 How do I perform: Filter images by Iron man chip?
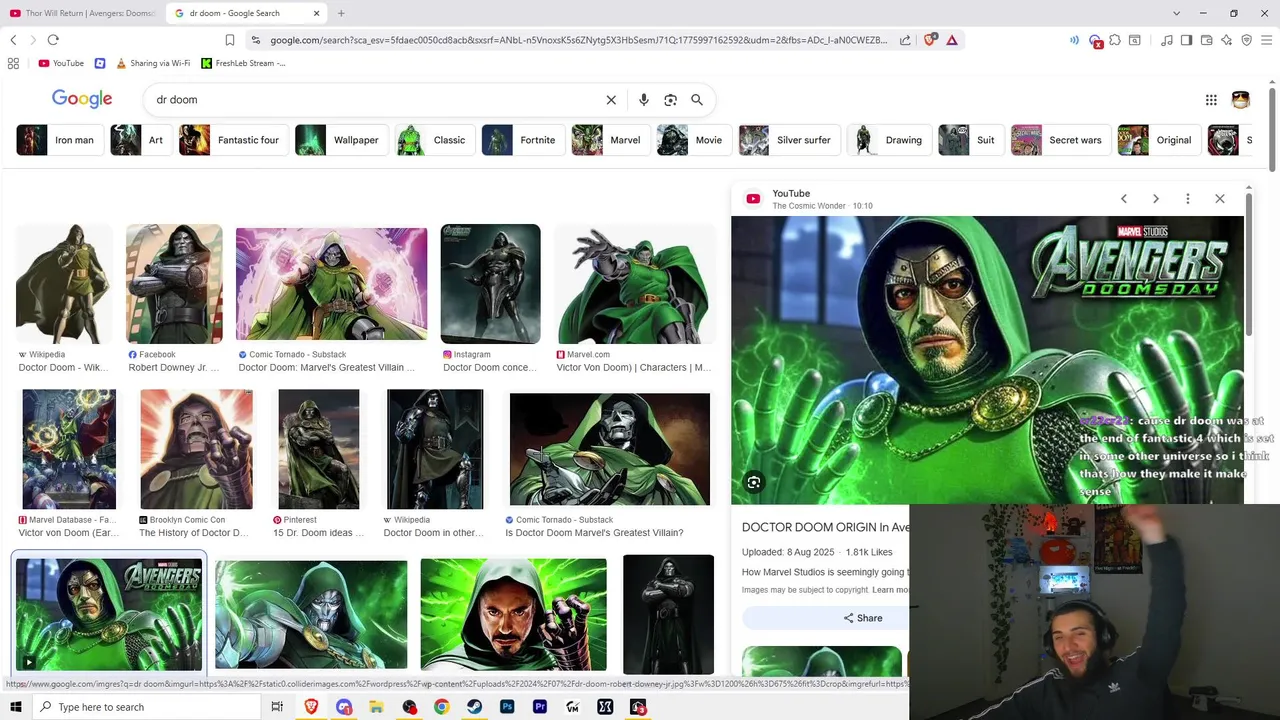[59, 140]
